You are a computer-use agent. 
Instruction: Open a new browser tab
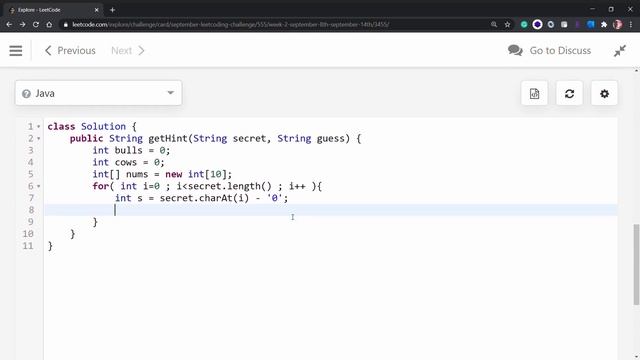pos(112,10)
